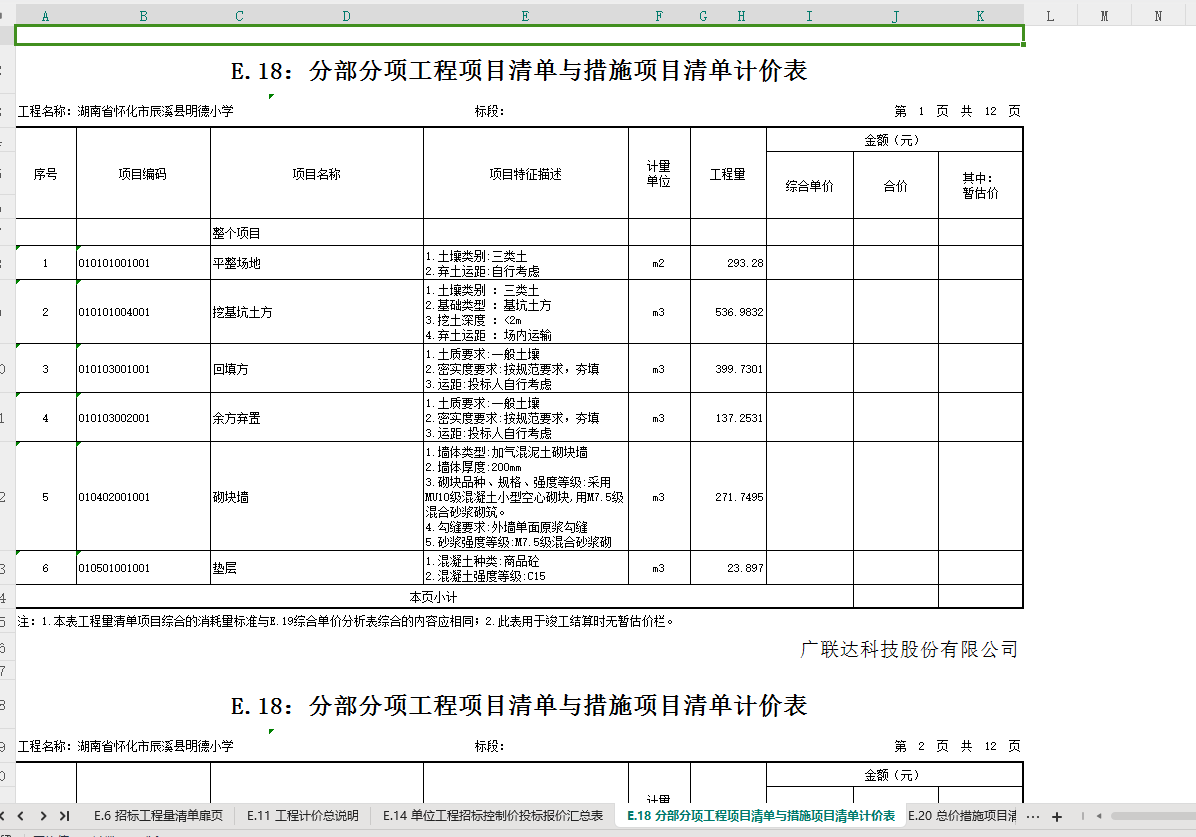Select the E.18 分部分项工程项目清单 sheet tab
The image size is (1196, 837).
(761, 816)
